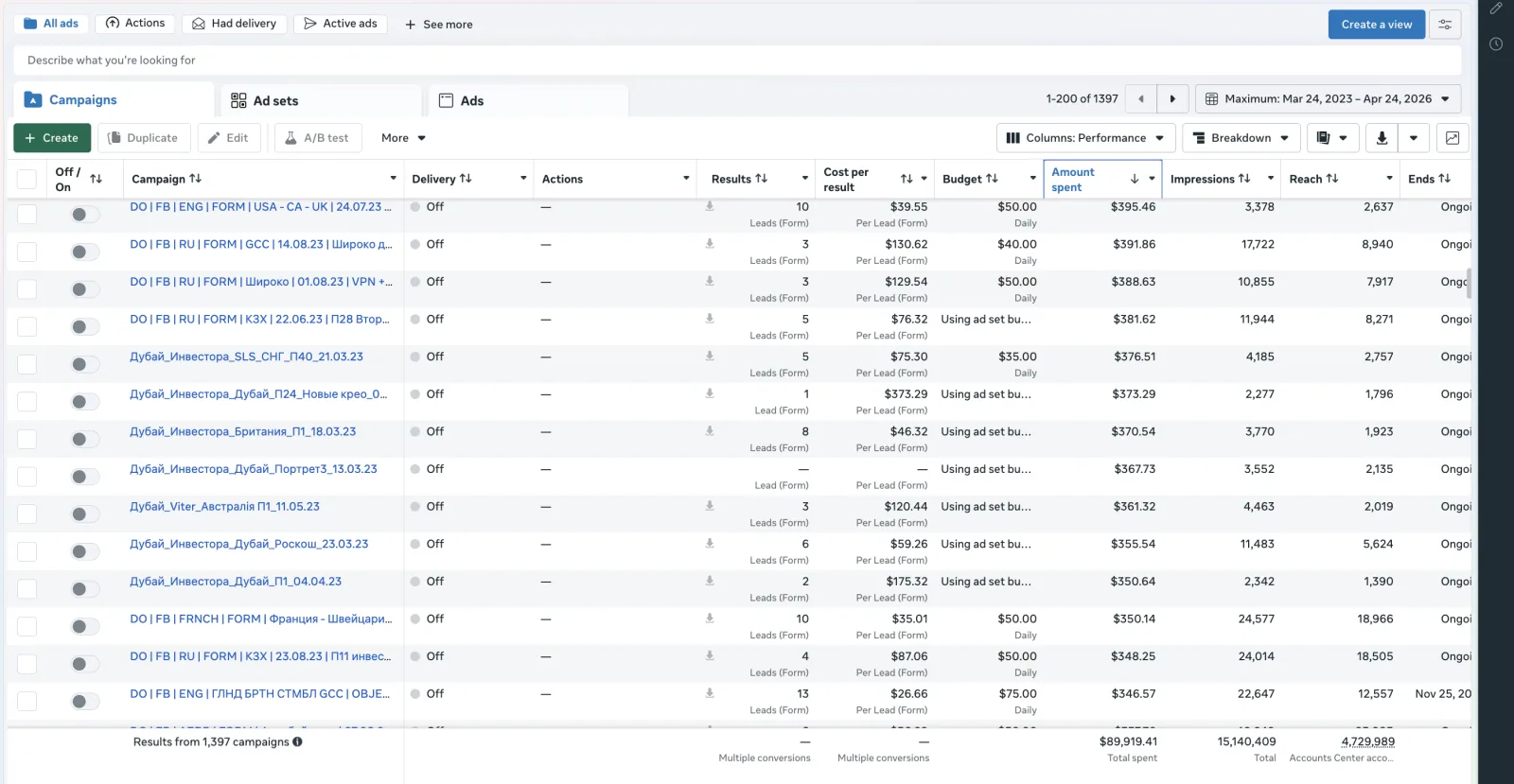This screenshot has height=784, width=1514.
Task: Open export options dropdown arrow
Action: (1413, 138)
